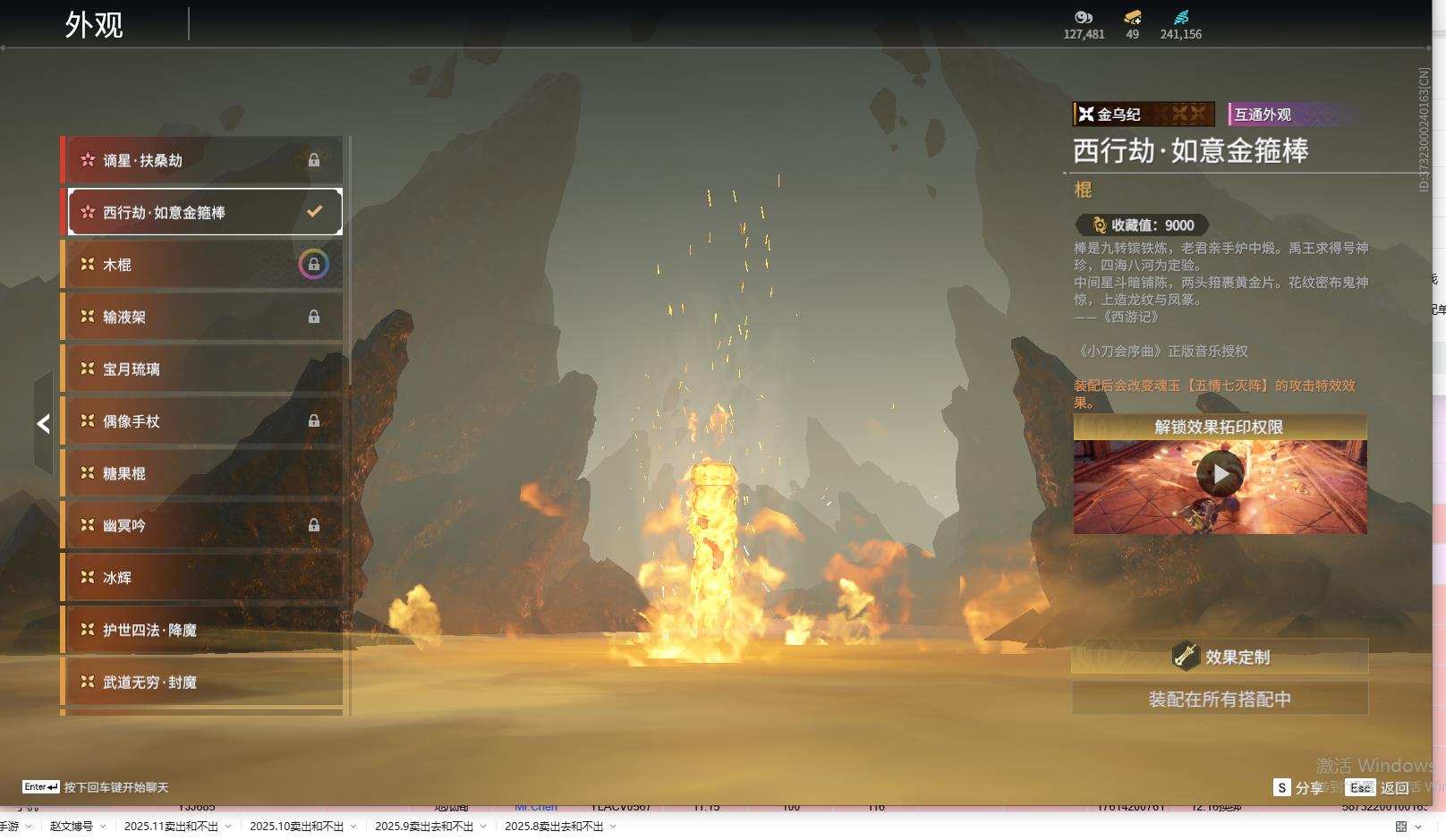Click the blue feather currency icon
Screen dimensions: 1446x840
pyautogui.click(x=1181, y=17)
